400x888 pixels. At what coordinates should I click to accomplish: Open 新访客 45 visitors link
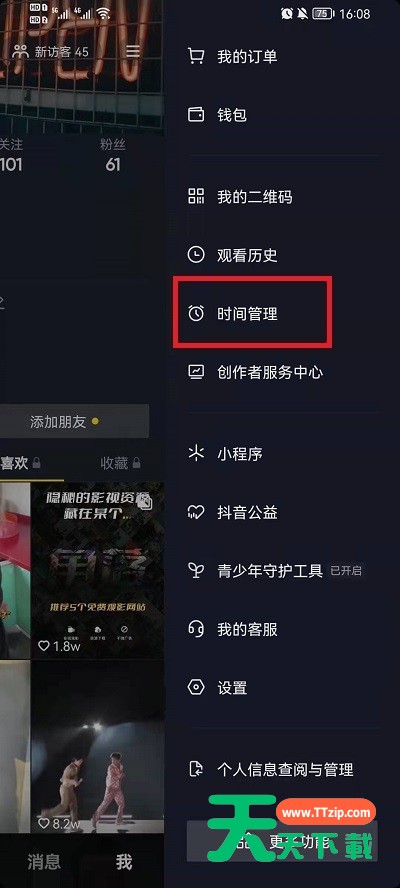51,52
